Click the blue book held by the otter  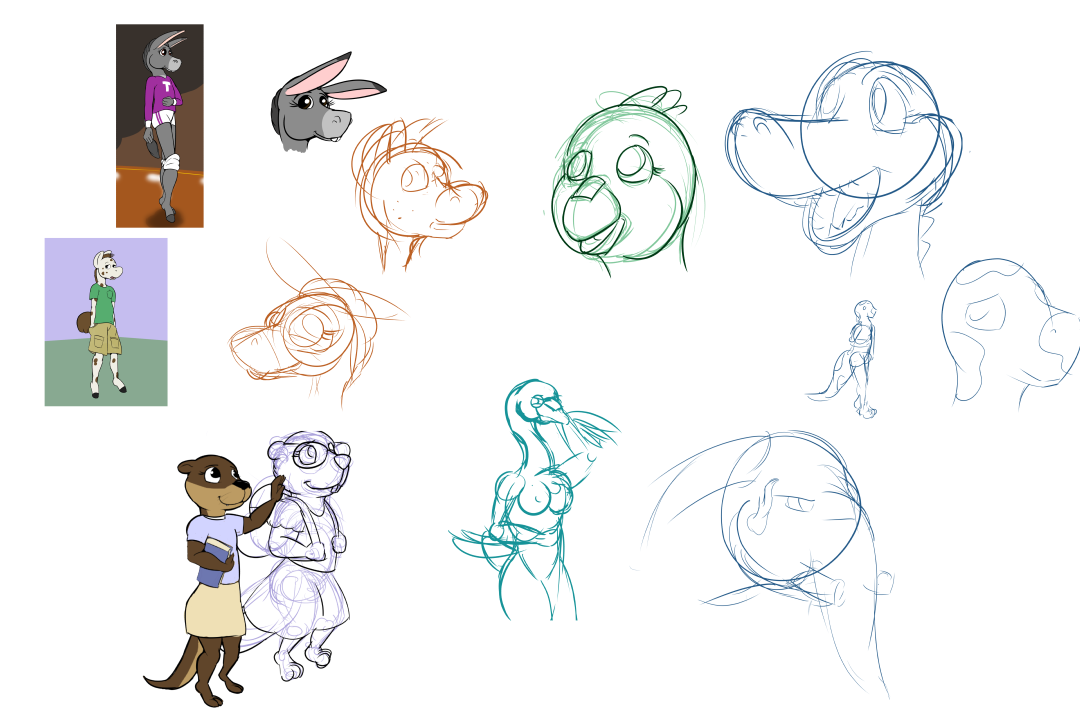tap(215, 563)
